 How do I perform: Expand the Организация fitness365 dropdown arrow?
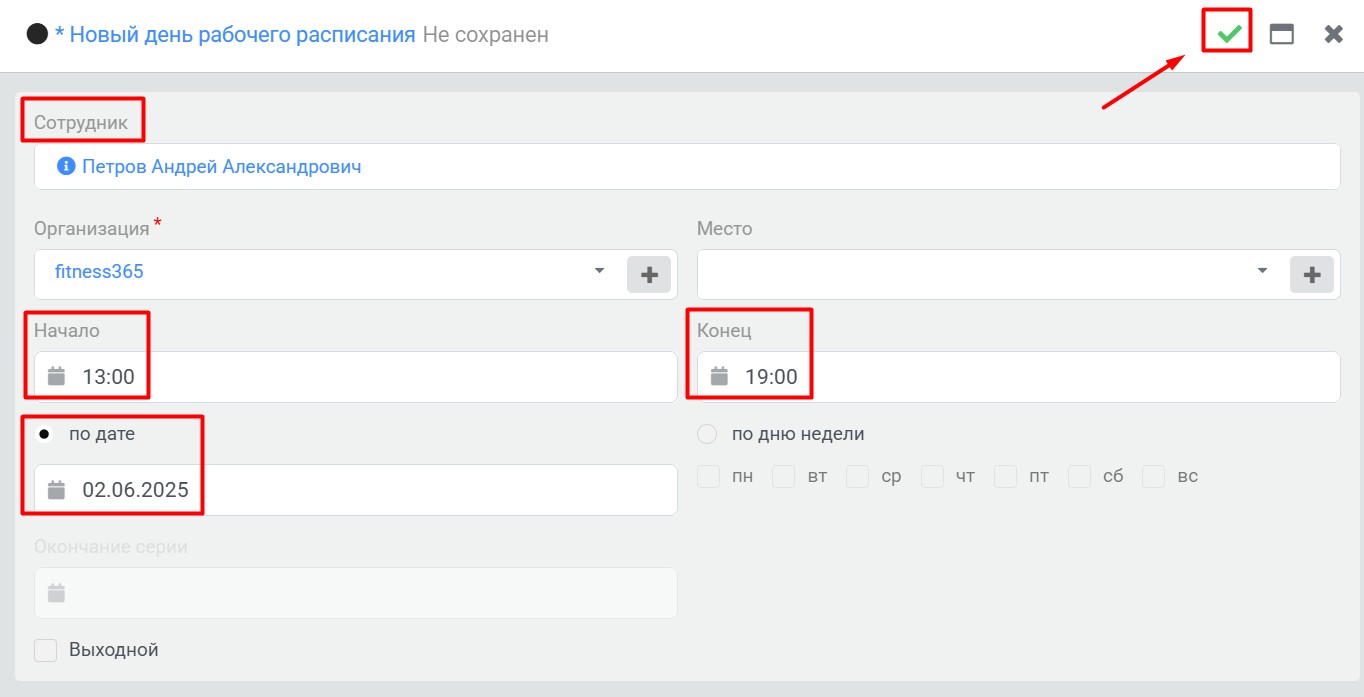click(x=599, y=271)
